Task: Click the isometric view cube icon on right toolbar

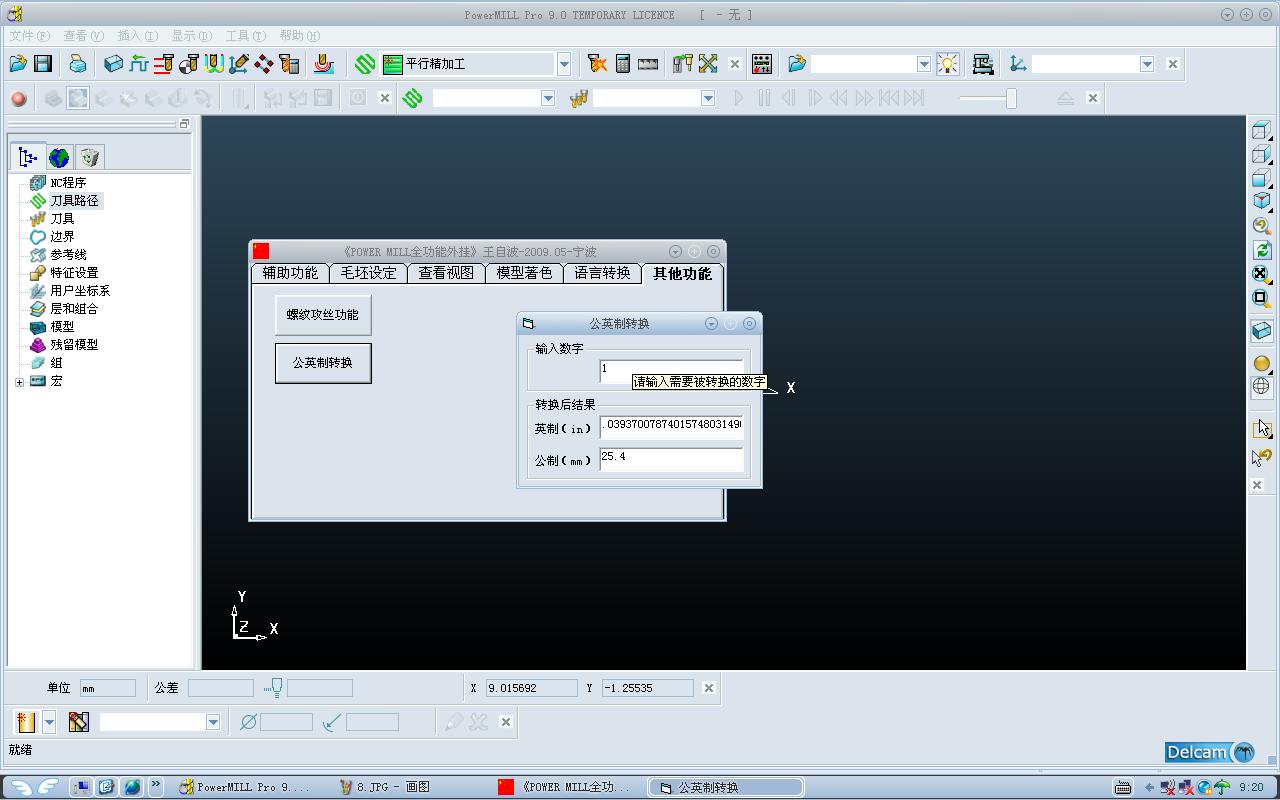Action: coord(1261,201)
